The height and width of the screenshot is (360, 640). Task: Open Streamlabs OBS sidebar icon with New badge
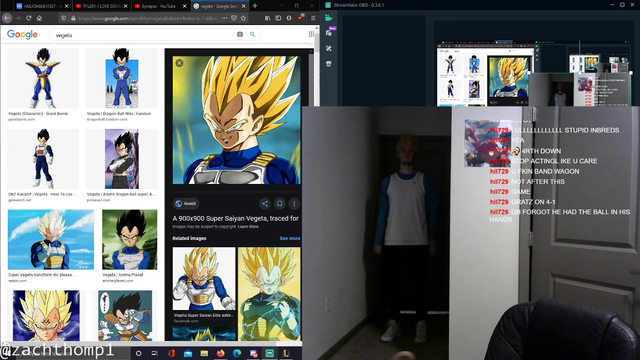pyautogui.click(x=329, y=33)
